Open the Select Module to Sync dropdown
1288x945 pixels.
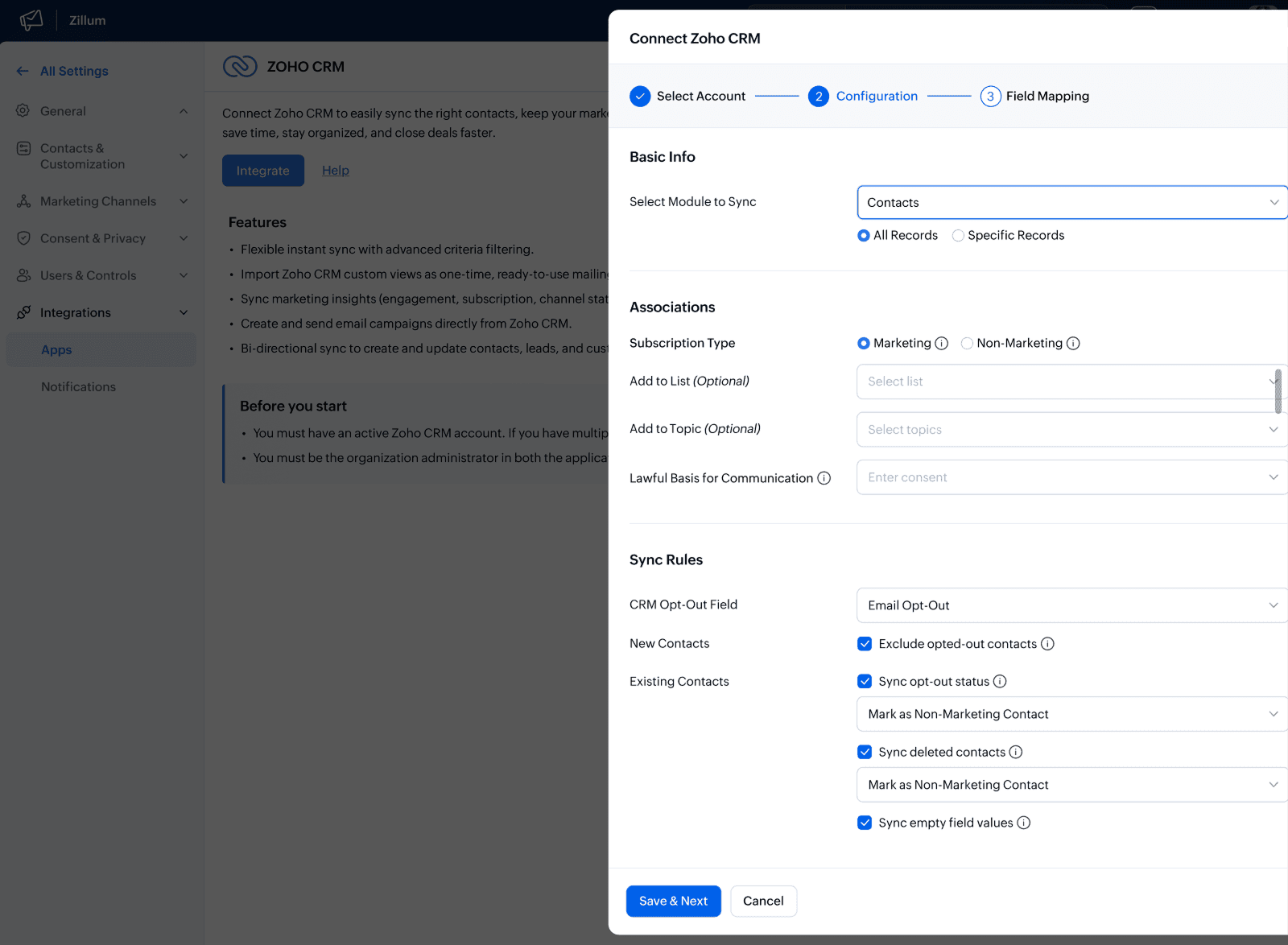(1072, 203)
